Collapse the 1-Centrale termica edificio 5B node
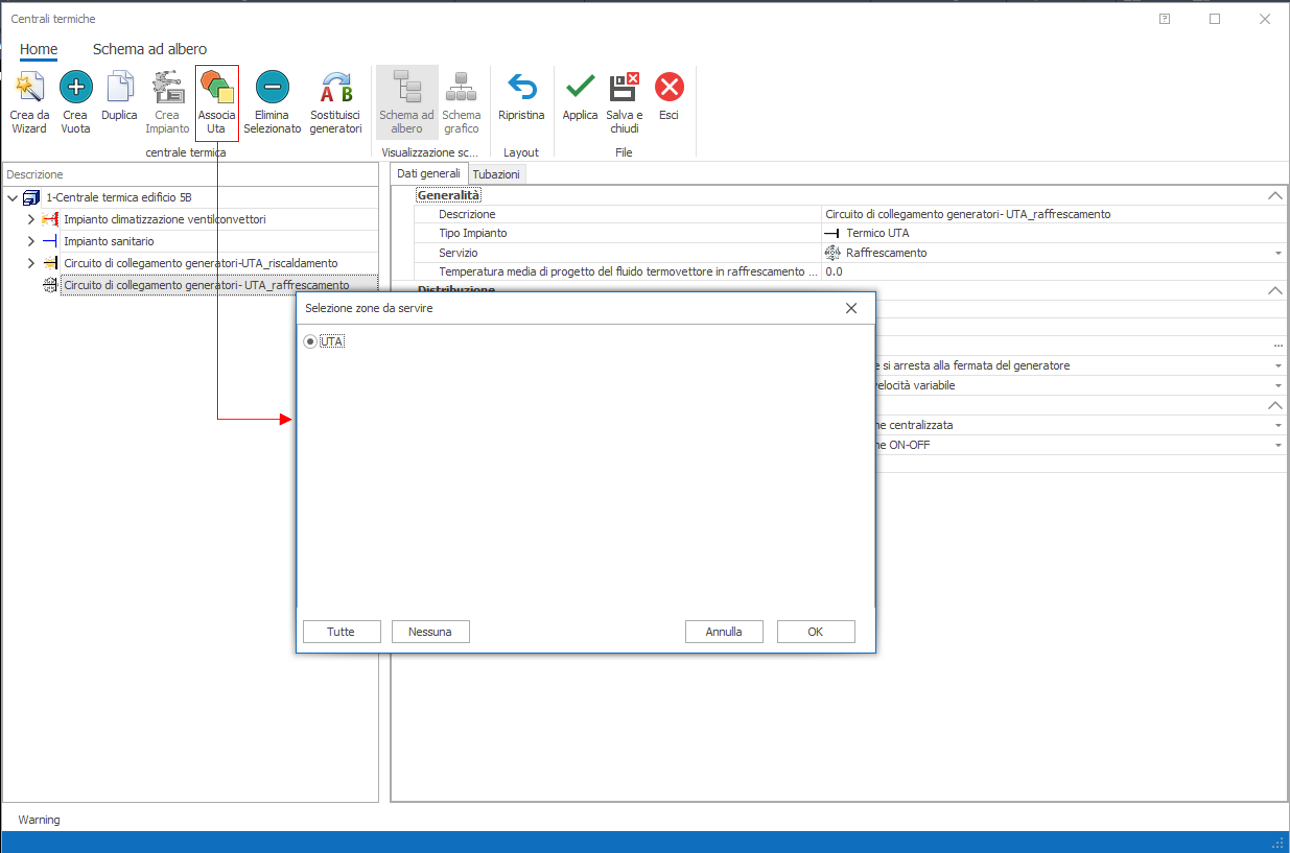Screen dimensions: 1290x853 (13, 198)
